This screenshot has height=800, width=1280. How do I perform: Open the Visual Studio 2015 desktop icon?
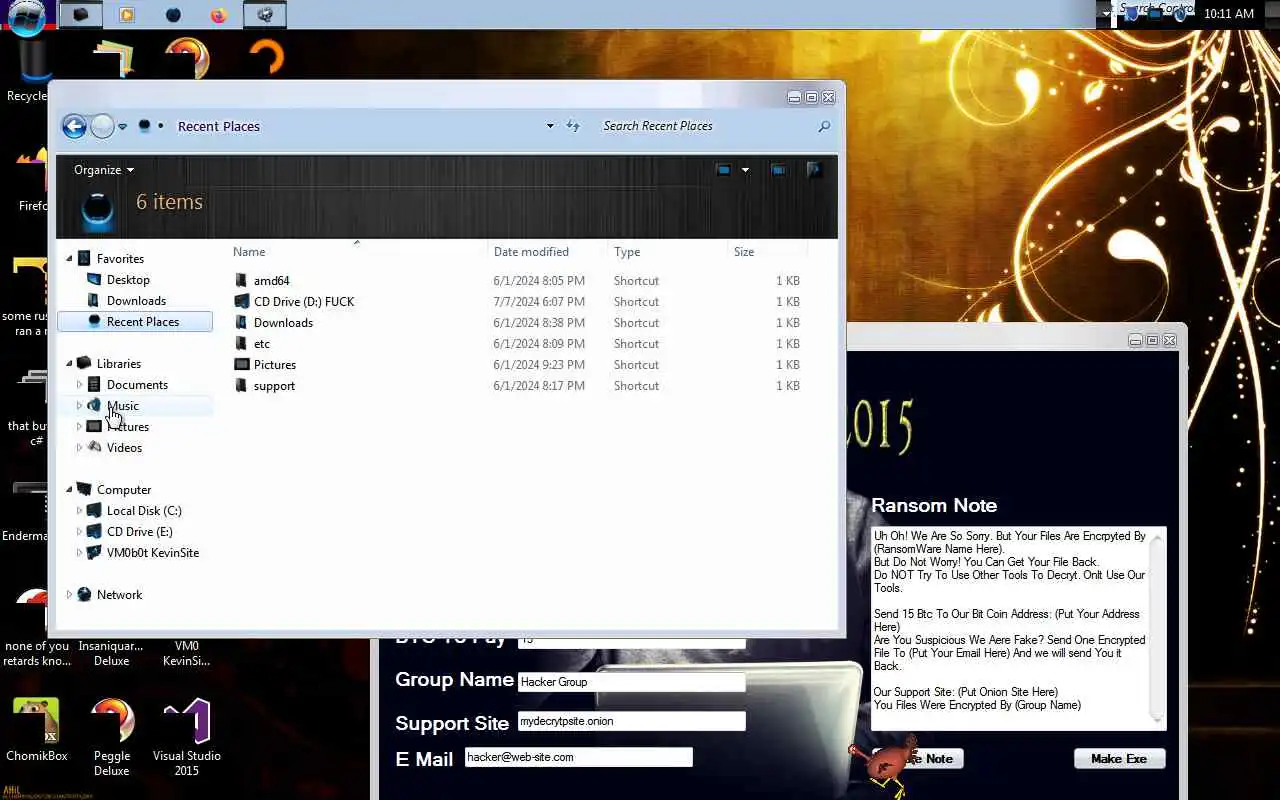click(x=187, y=737)
